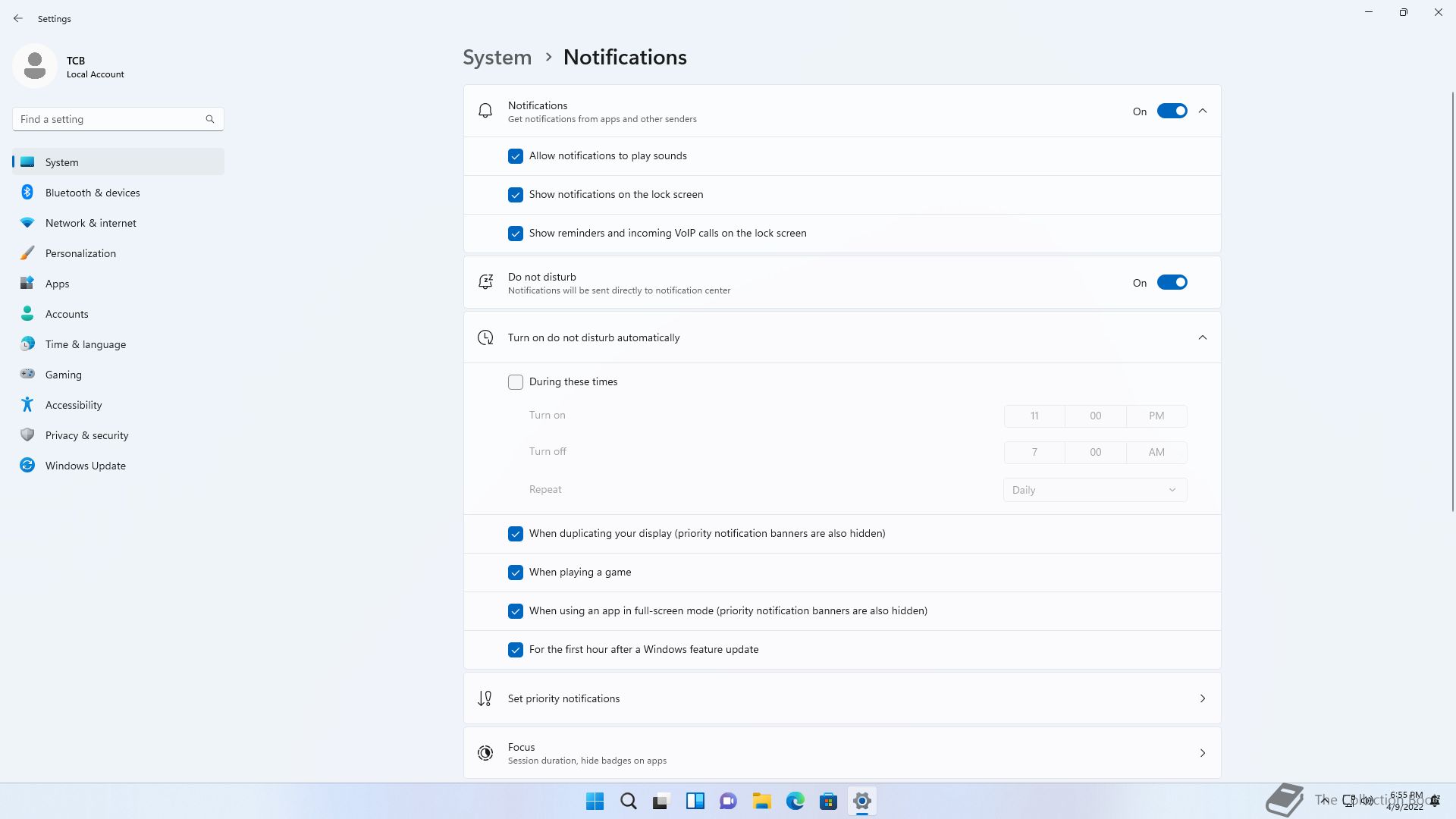1456x819 pixels.
Task: Click the Find a setting search field
Action: 110,119
